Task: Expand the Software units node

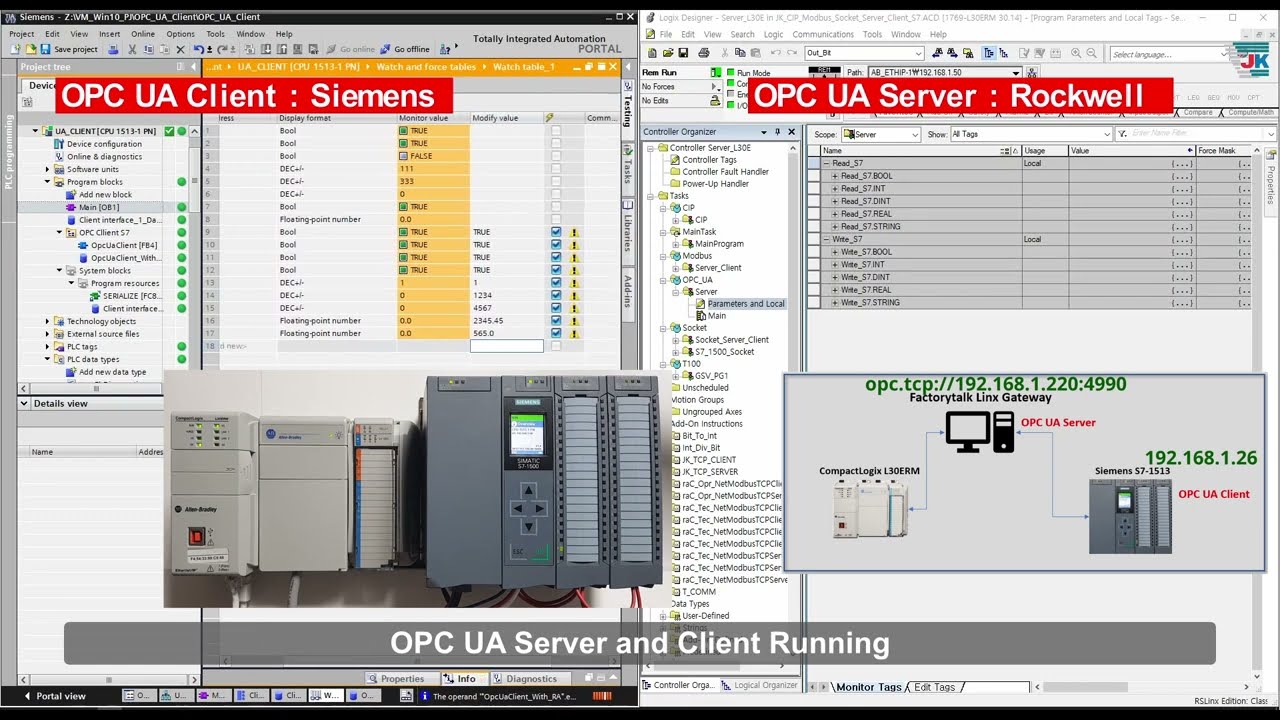Action: click(47, 169)
